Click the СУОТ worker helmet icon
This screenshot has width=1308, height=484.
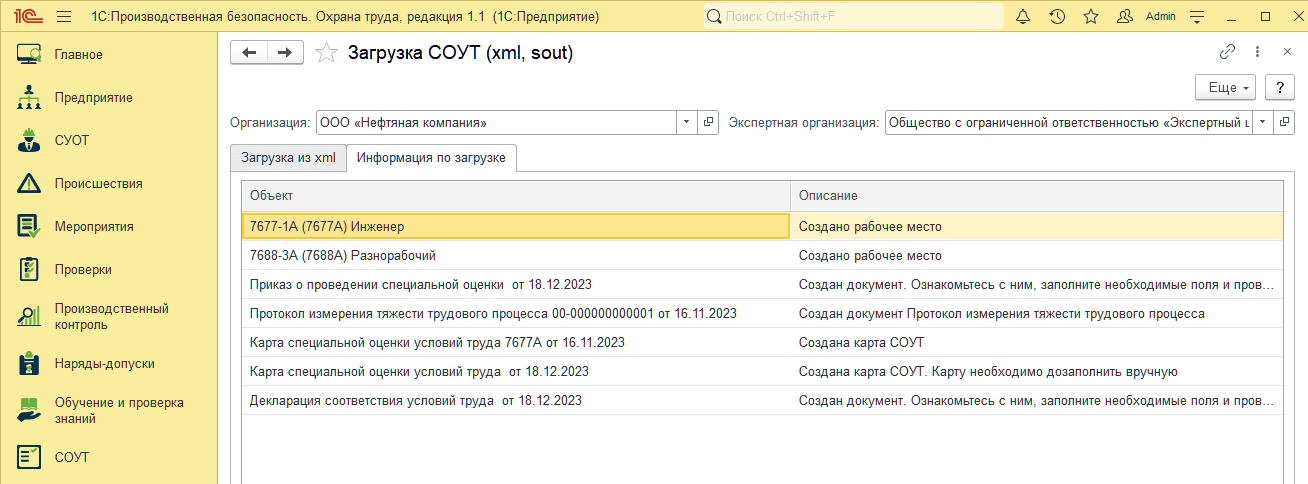(28, 141)
